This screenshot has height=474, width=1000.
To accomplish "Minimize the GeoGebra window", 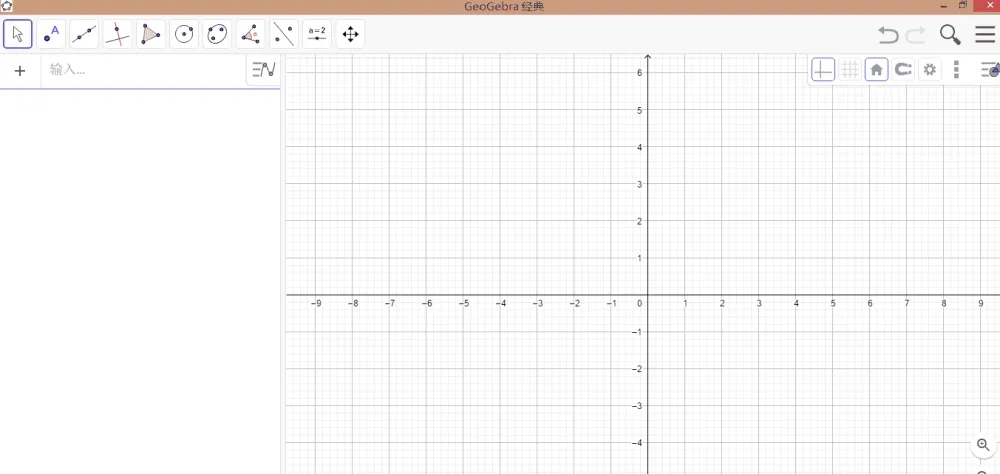I will [x=943, y=6].
